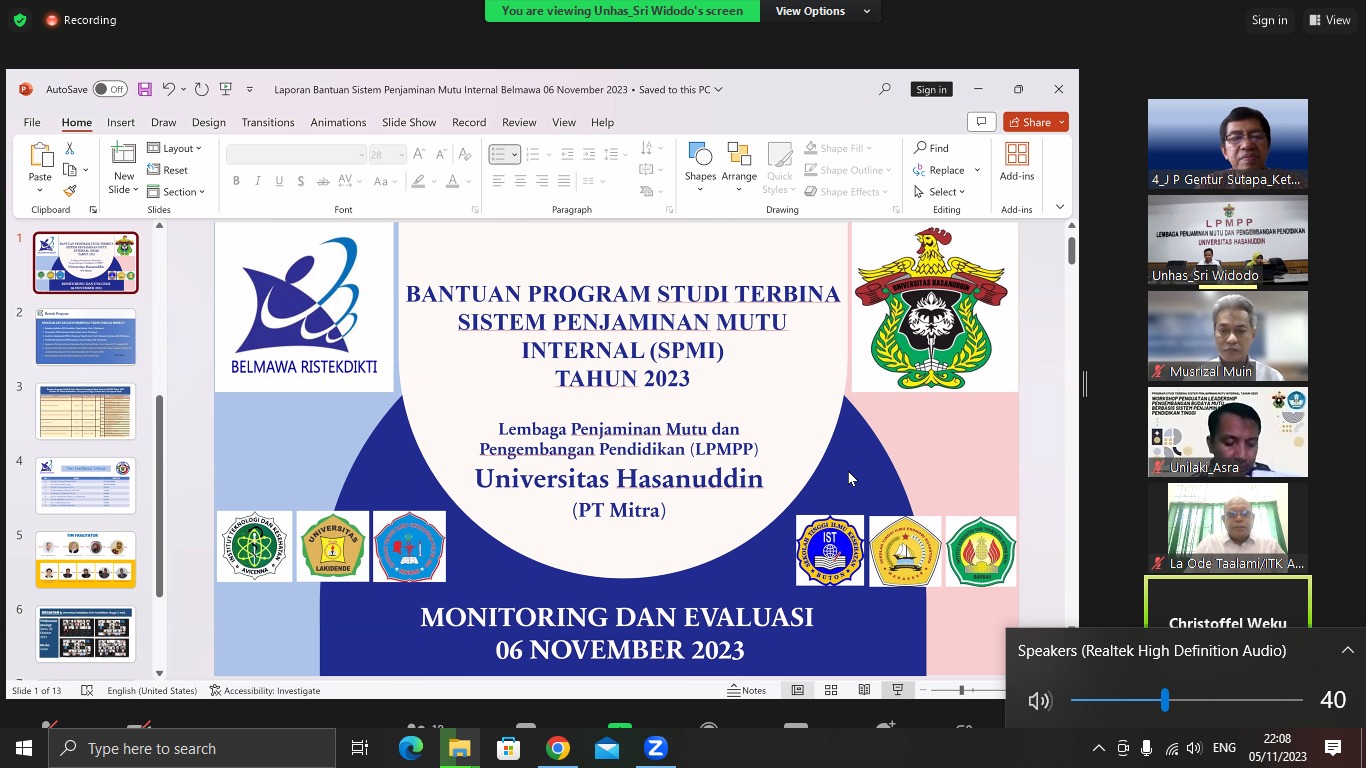Click the Save icon in title bar

pyautogui.click(x=145, y=90)
